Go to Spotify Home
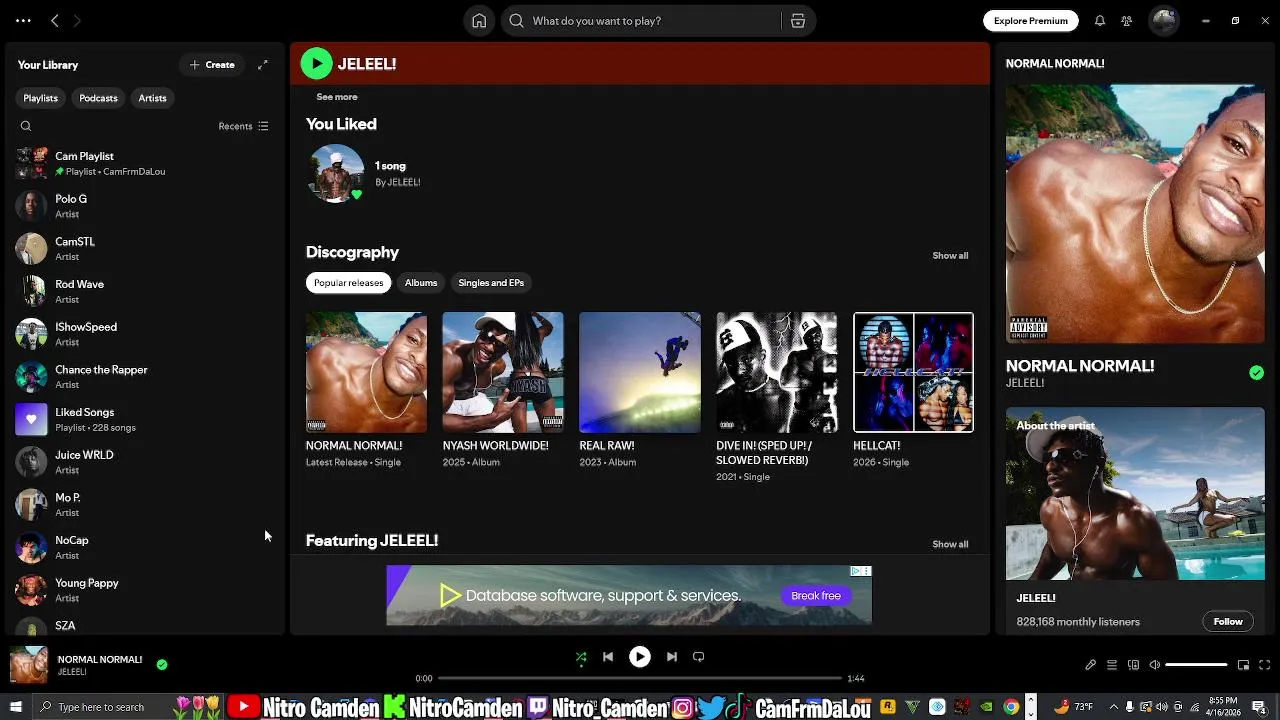Image resolution: width=1280 pixels, height=720 pixels. 479,21
